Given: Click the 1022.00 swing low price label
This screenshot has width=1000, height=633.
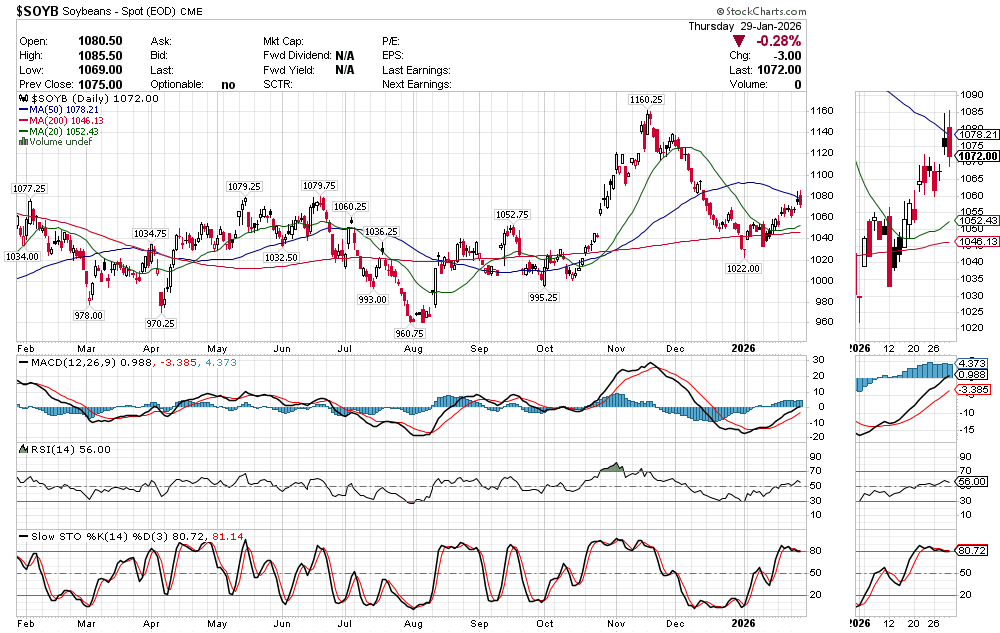Looking at the screenshot, I should pyautogui.click(x=743, y=268).
